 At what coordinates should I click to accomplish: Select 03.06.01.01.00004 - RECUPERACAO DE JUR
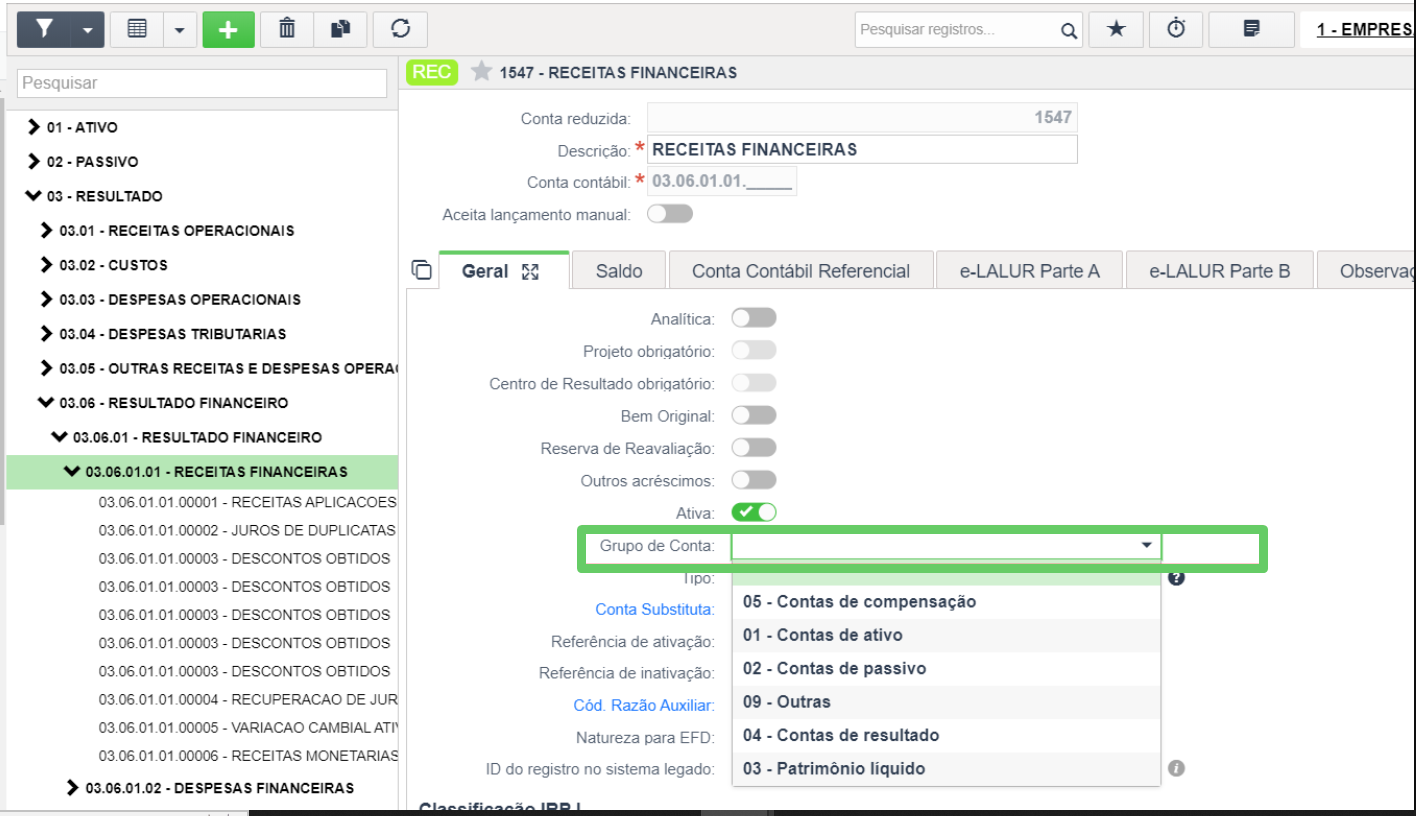[x=247, y=699]
